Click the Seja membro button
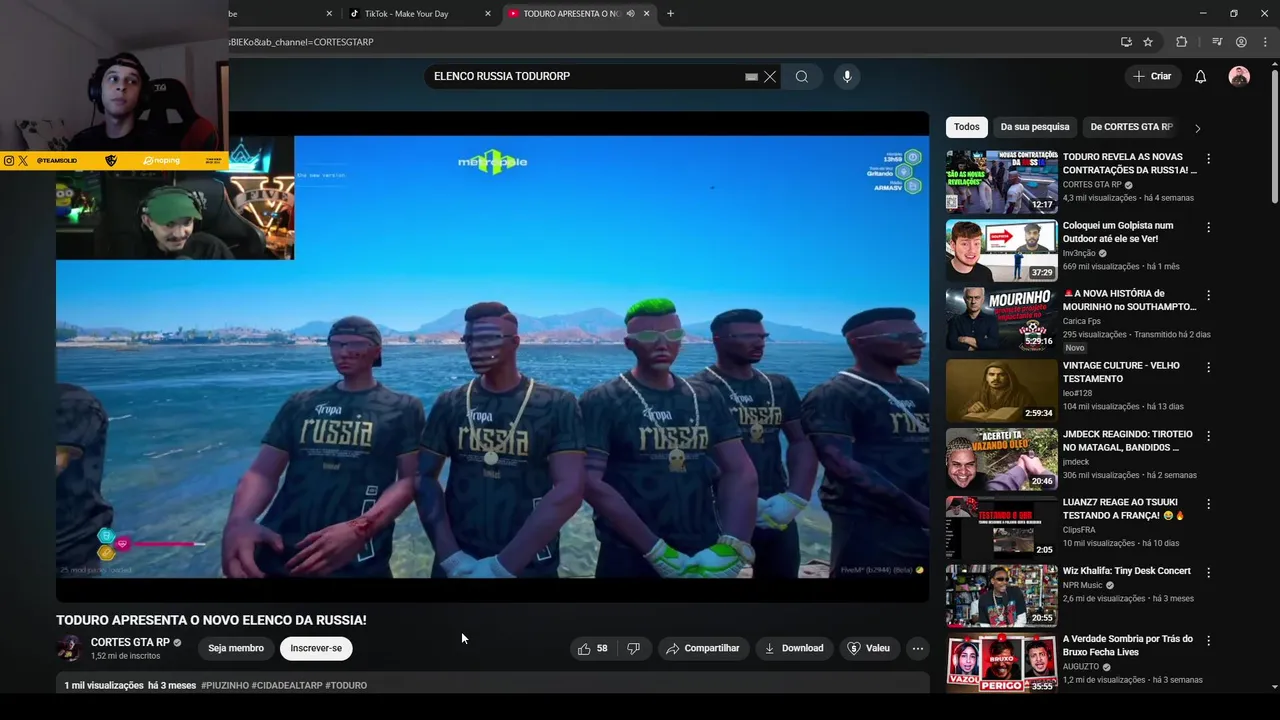This screenshot has width=1280, height=720. (x=236, y=648)
